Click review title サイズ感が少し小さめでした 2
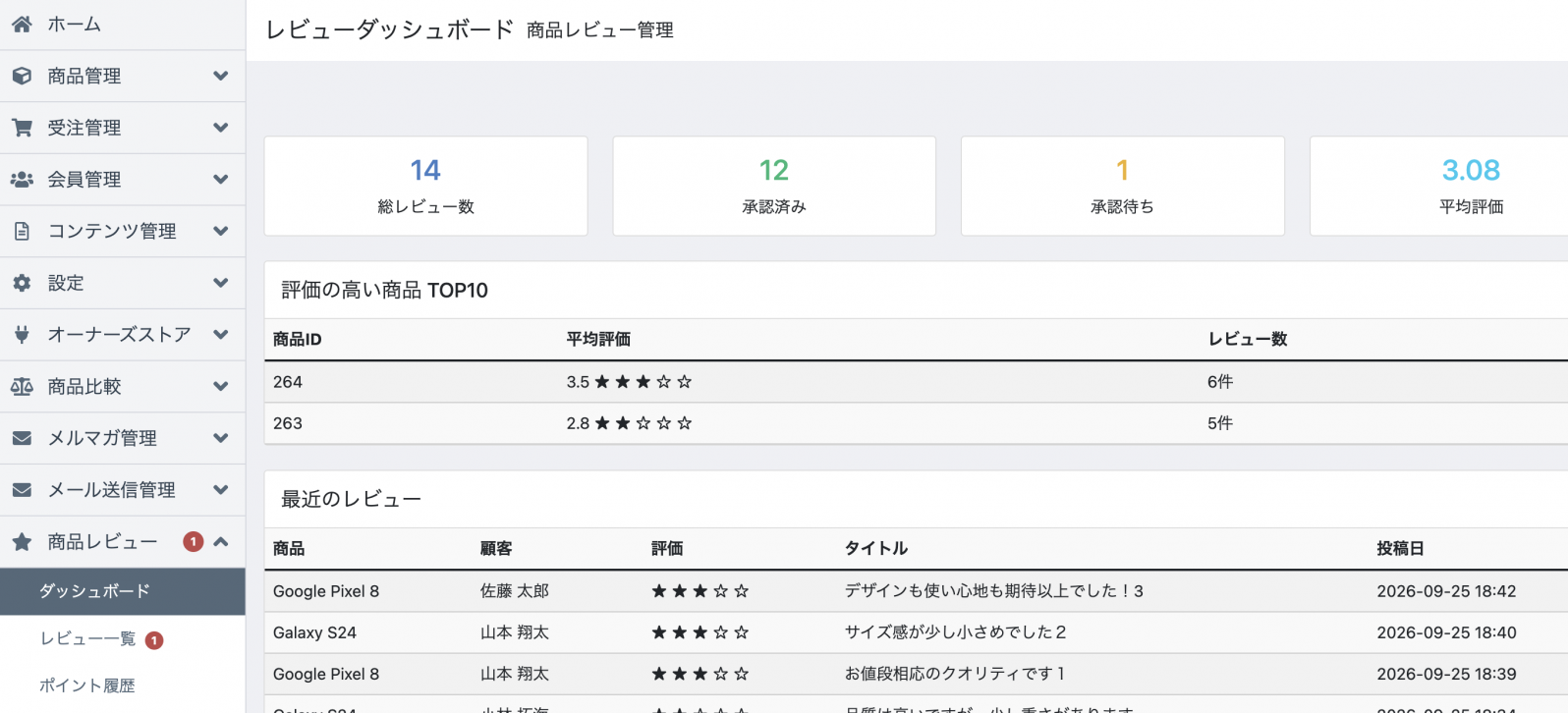Image resolution: width=1568 pixels, height=713 pixels. pyautogui.click(x=955, y=632)
